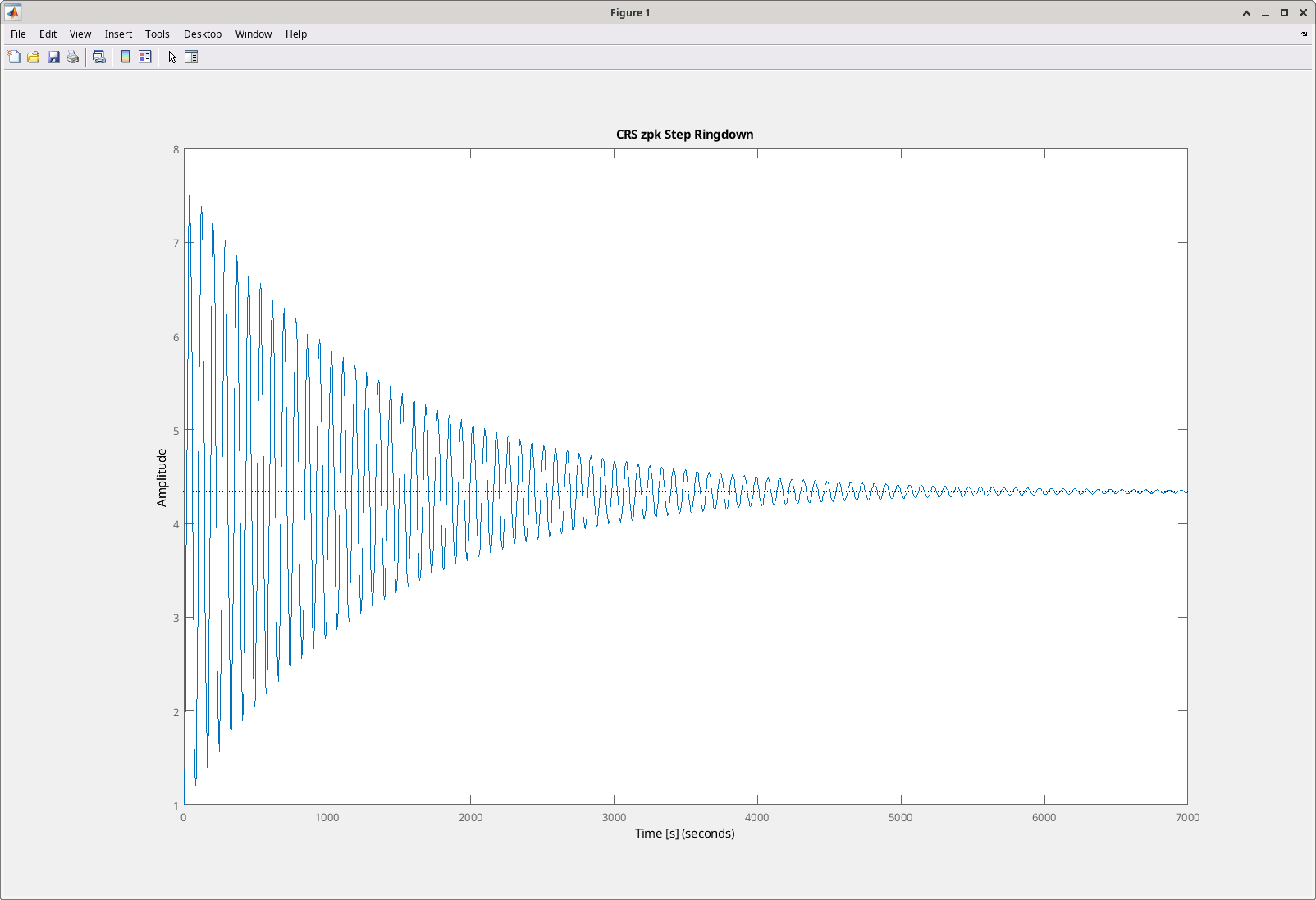Print the figure with printer icon
1316x900 pixels.
pos(73,57)
